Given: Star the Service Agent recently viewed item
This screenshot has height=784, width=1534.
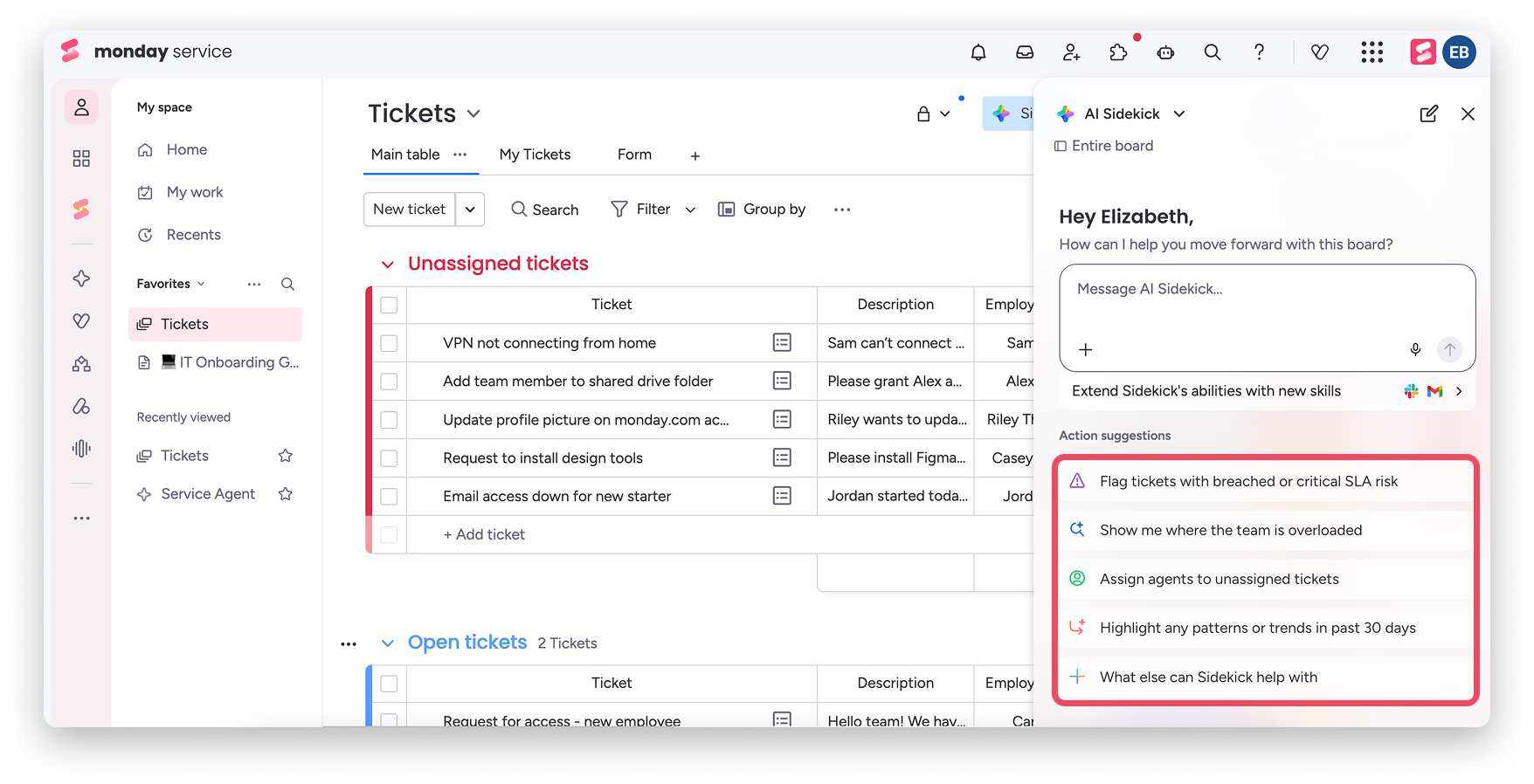Looking at the screenshot, I should coord(285,494).
